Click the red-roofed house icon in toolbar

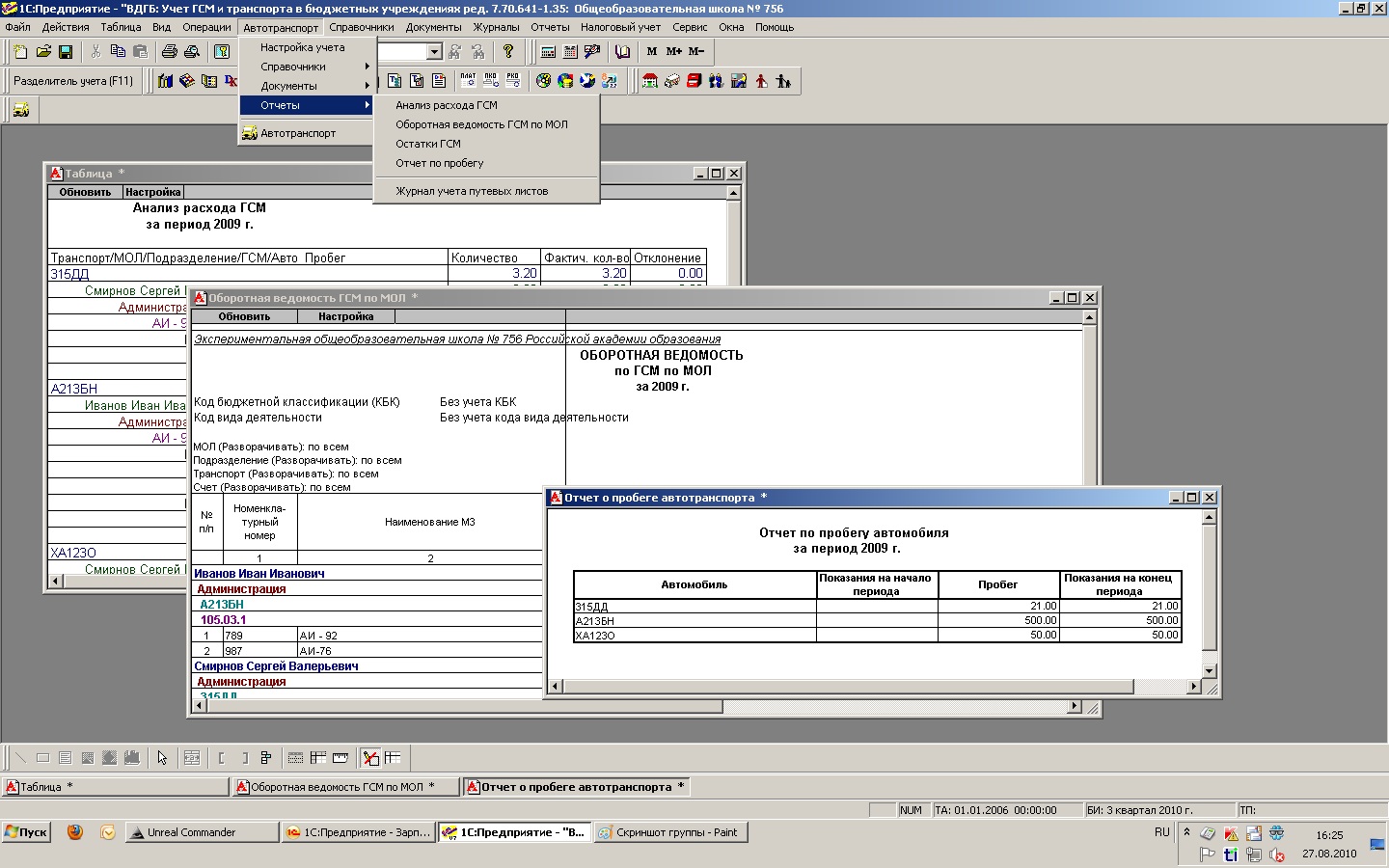tap(650, 81)
